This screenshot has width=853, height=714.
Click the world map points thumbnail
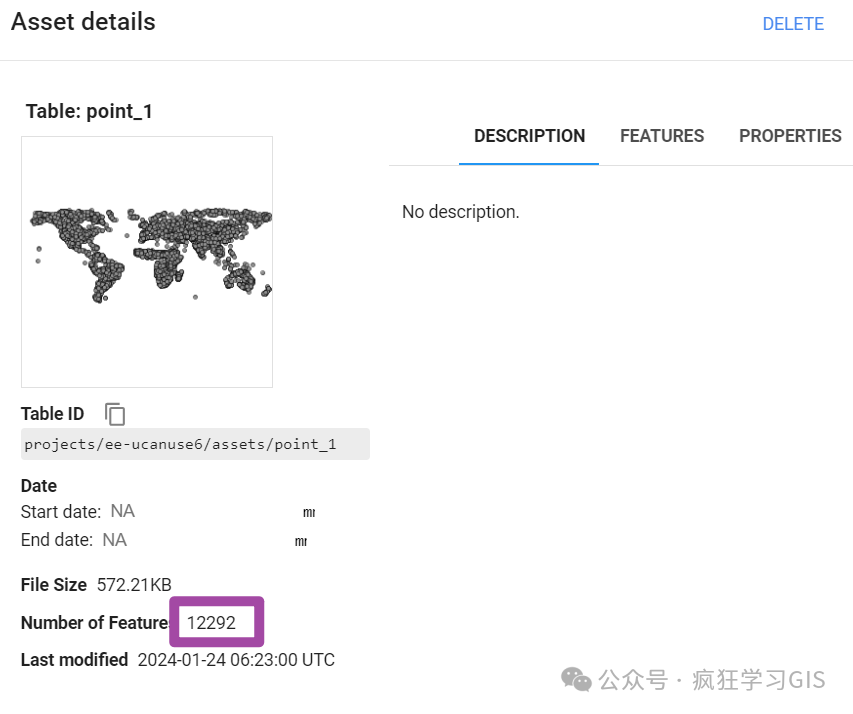(x=147, y=262)
